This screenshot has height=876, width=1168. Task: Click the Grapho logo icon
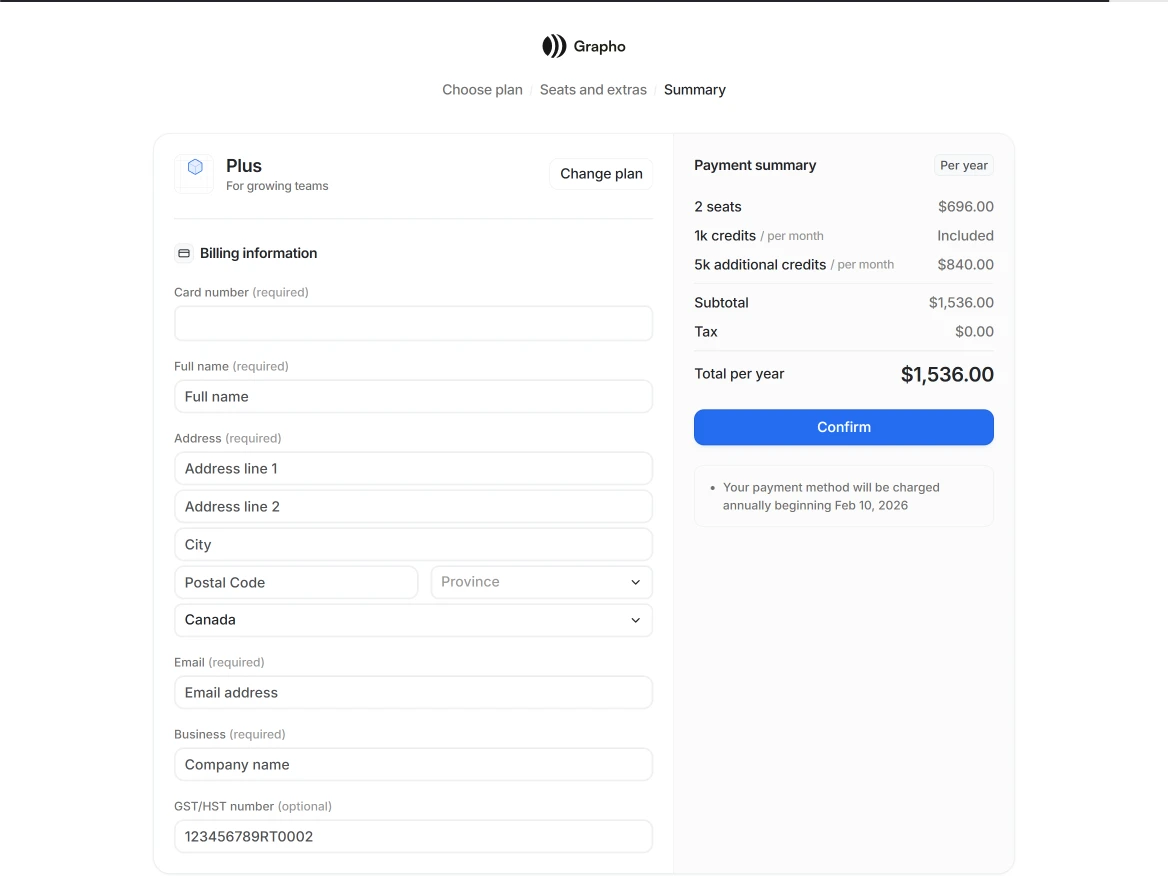click(x=554, y=46)
